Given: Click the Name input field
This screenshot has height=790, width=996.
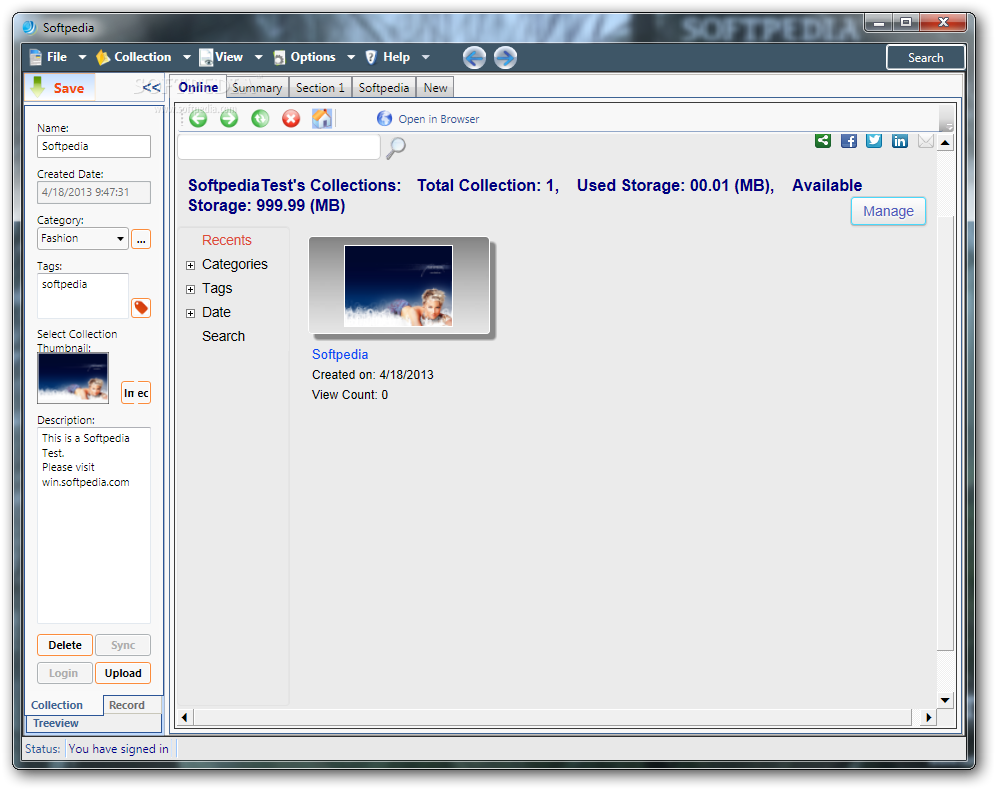Looking at the screenshot, I should pos(94,147).
